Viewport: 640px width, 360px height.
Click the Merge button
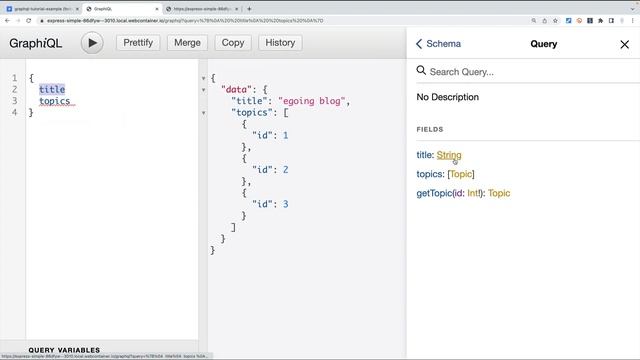187,43
